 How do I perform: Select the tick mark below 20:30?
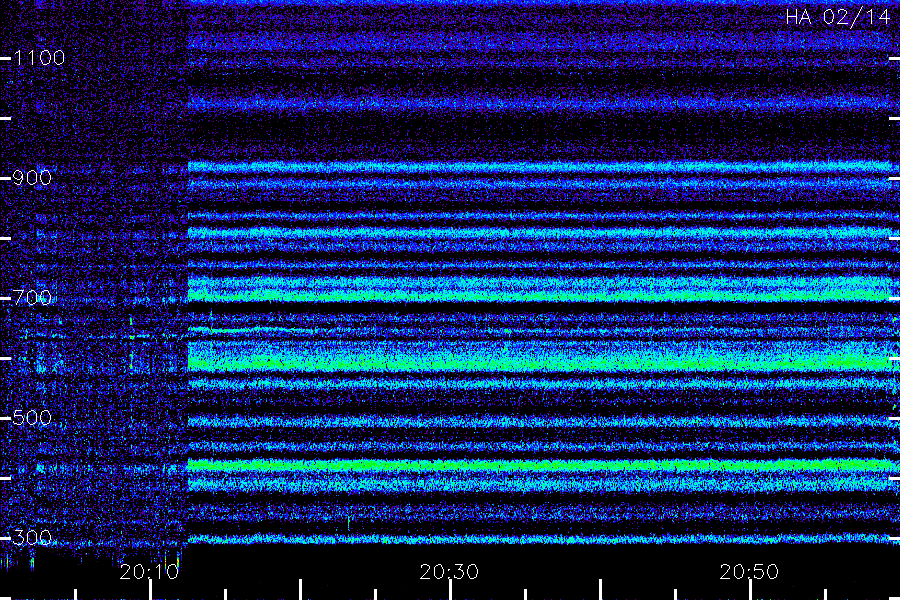[x=451, y=590]
